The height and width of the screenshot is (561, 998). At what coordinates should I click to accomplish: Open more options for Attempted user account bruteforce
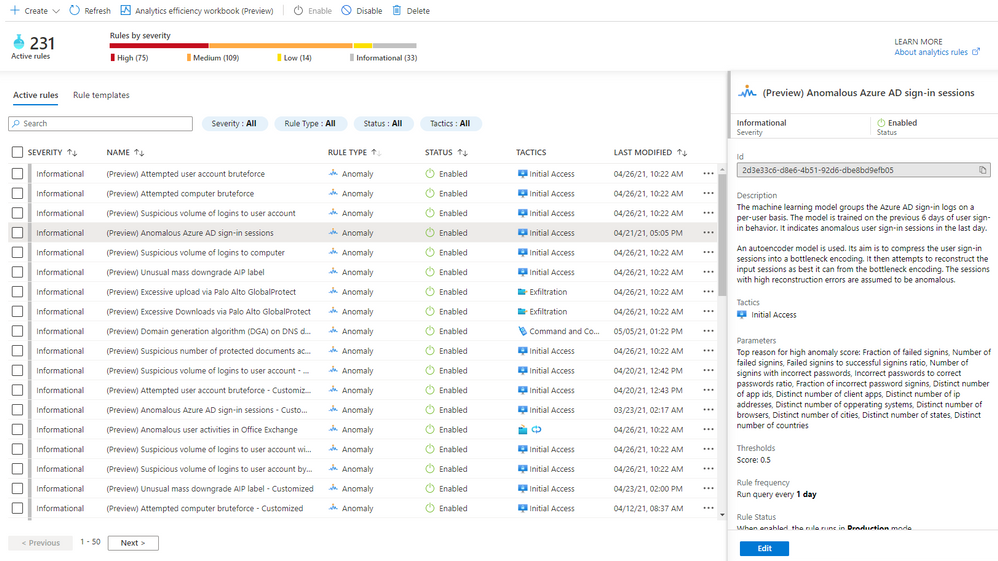708,174
